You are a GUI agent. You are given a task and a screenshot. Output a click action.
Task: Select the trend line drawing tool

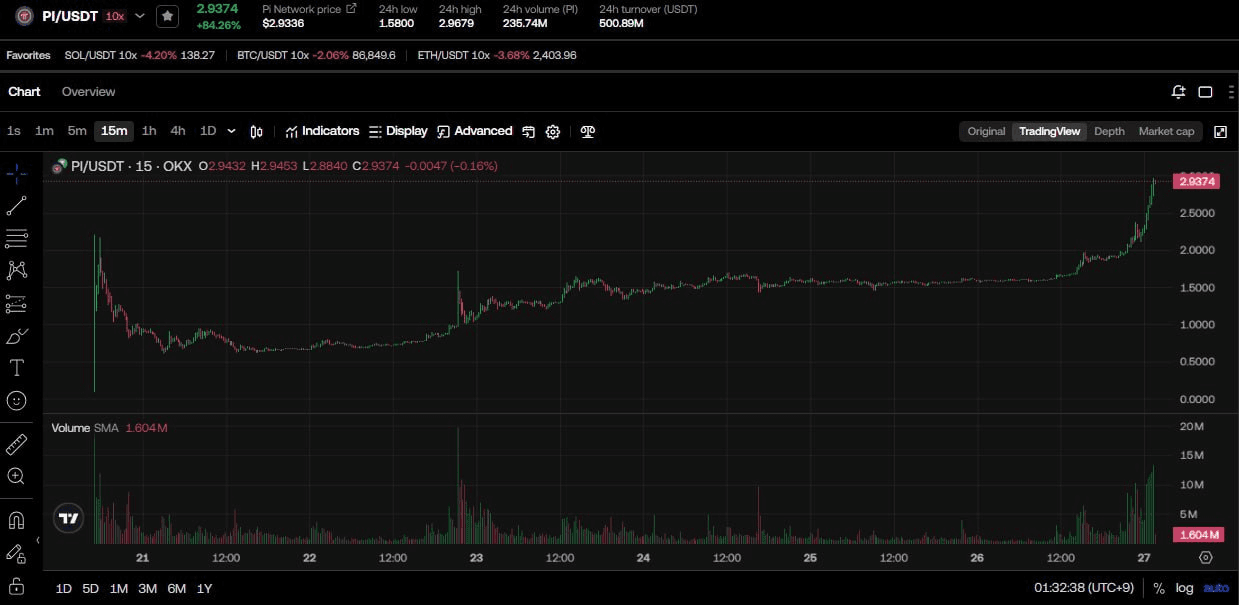16,206
